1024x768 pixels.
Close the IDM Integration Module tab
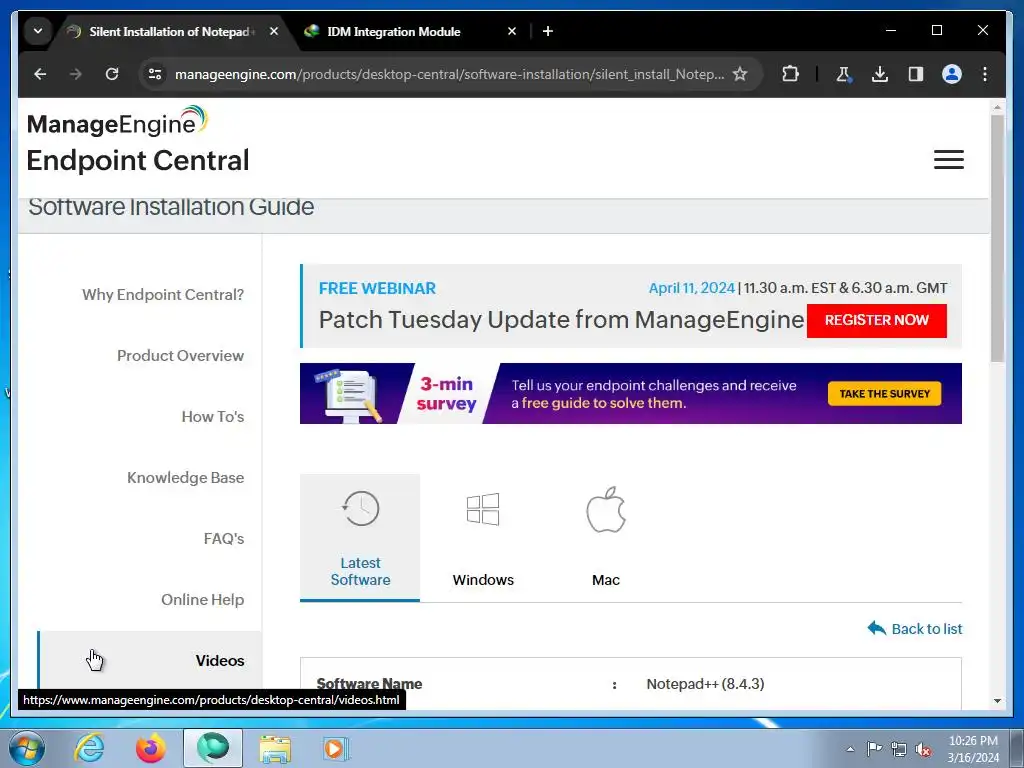coord(512,31)
